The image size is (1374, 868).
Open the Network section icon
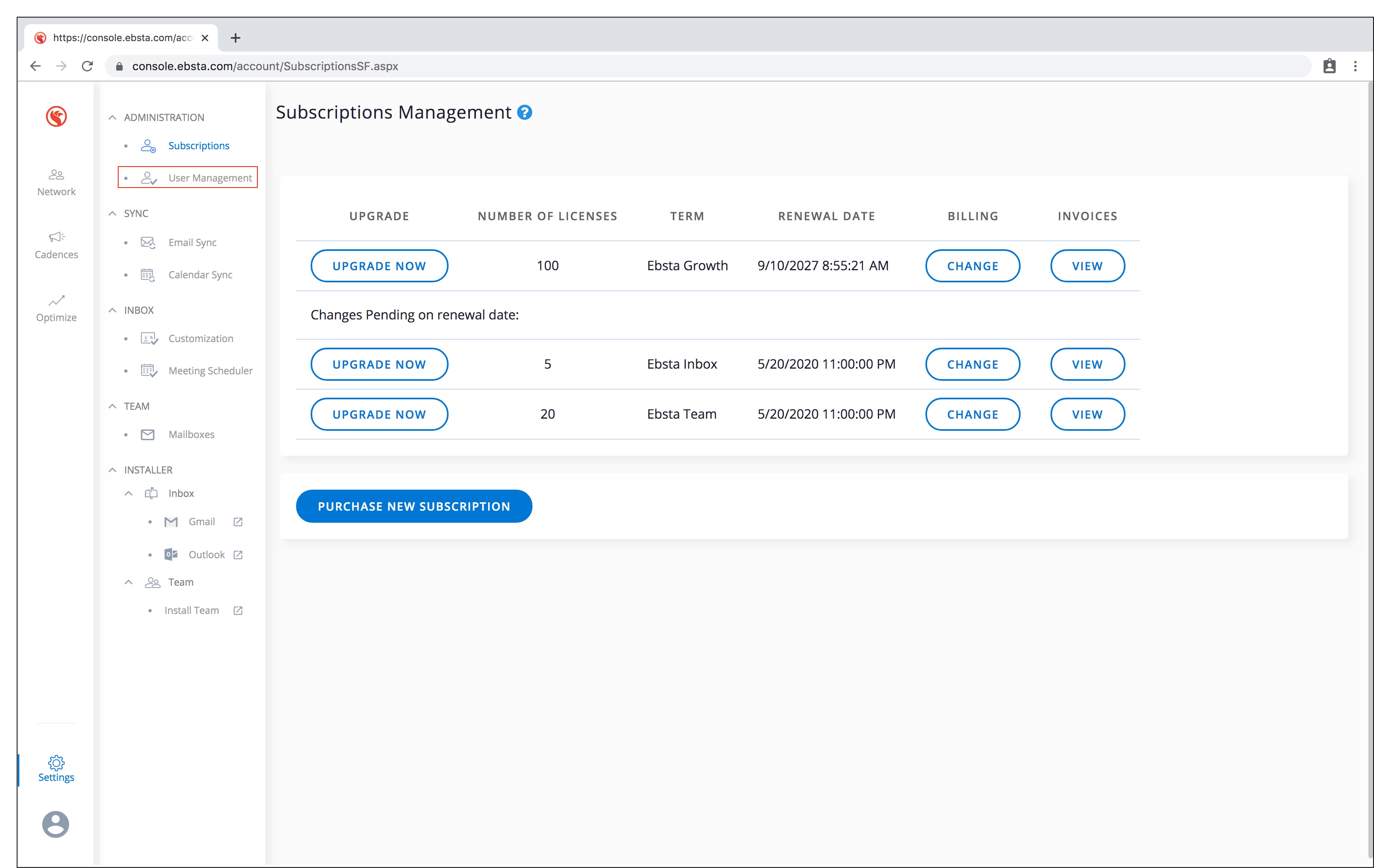point(56,175)
